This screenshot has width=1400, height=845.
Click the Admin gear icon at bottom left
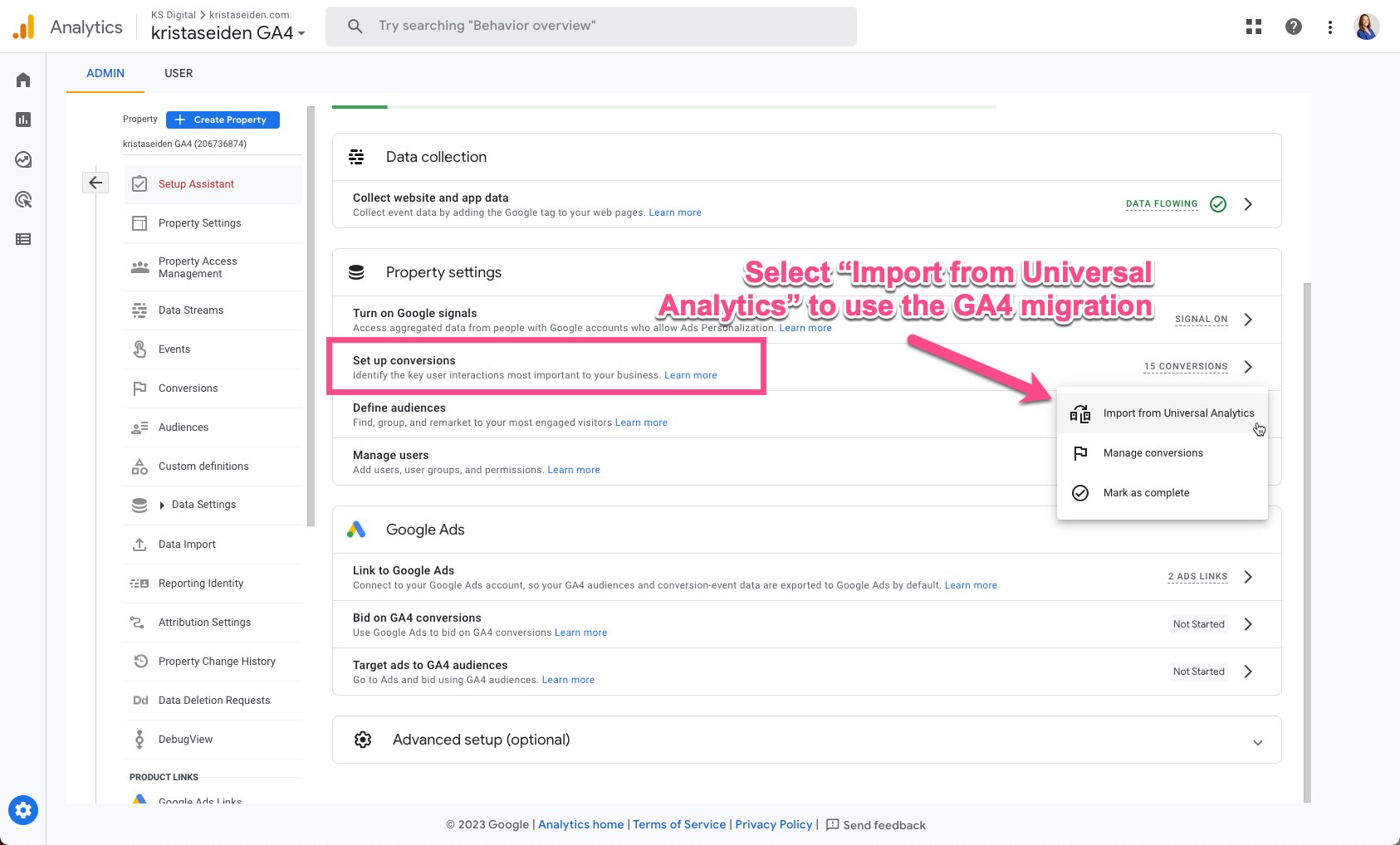(x=23, y=810)
